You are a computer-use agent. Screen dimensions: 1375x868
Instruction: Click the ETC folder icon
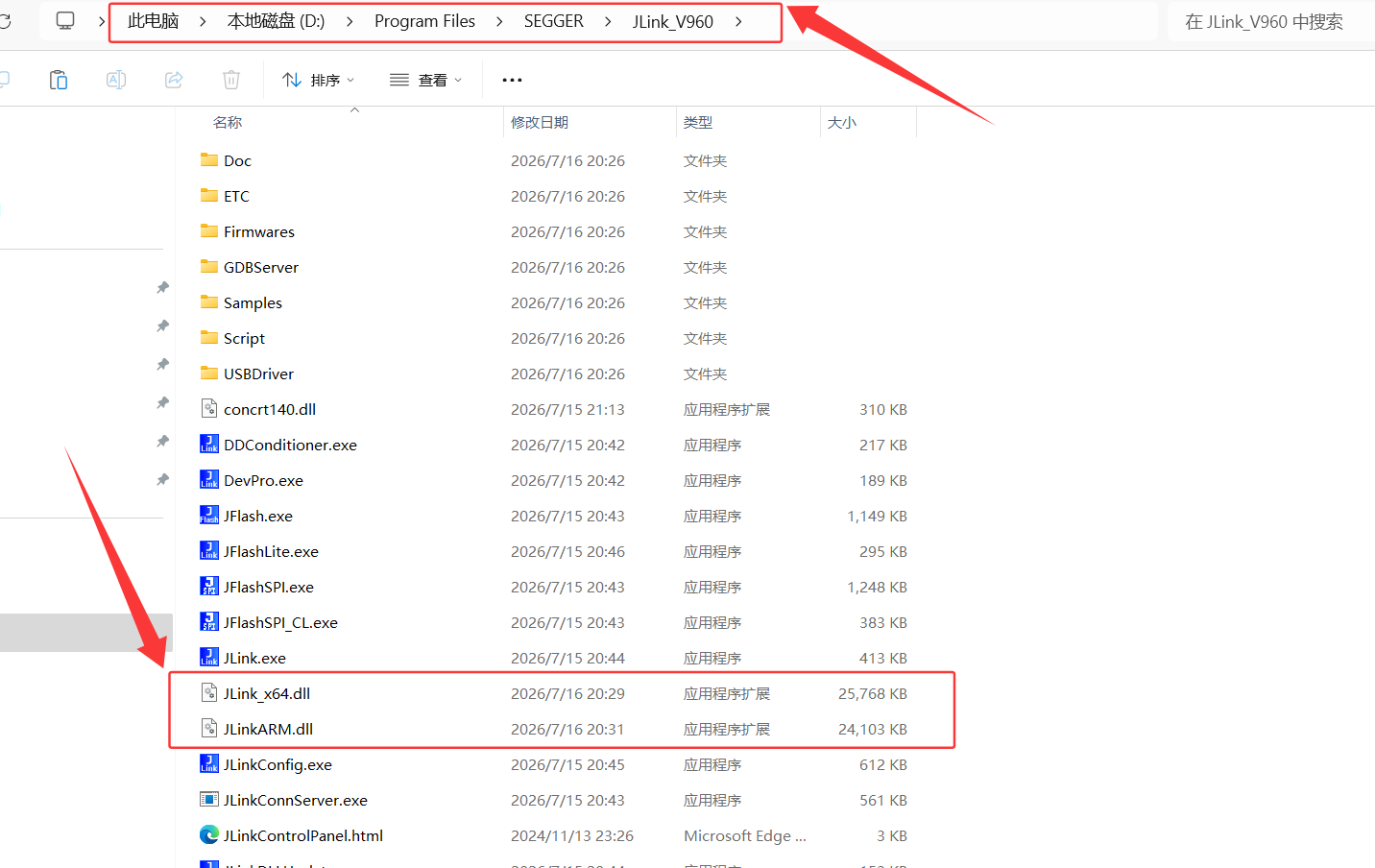point(209,195)
